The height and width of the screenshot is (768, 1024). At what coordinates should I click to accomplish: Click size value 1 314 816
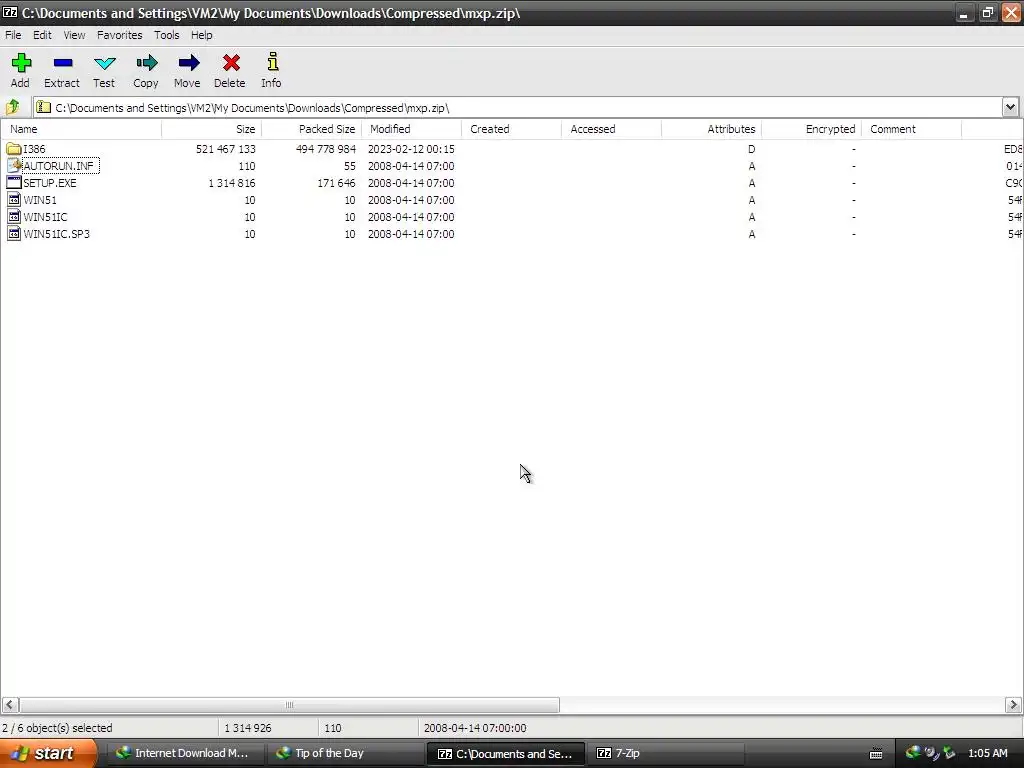pos(232,183)
